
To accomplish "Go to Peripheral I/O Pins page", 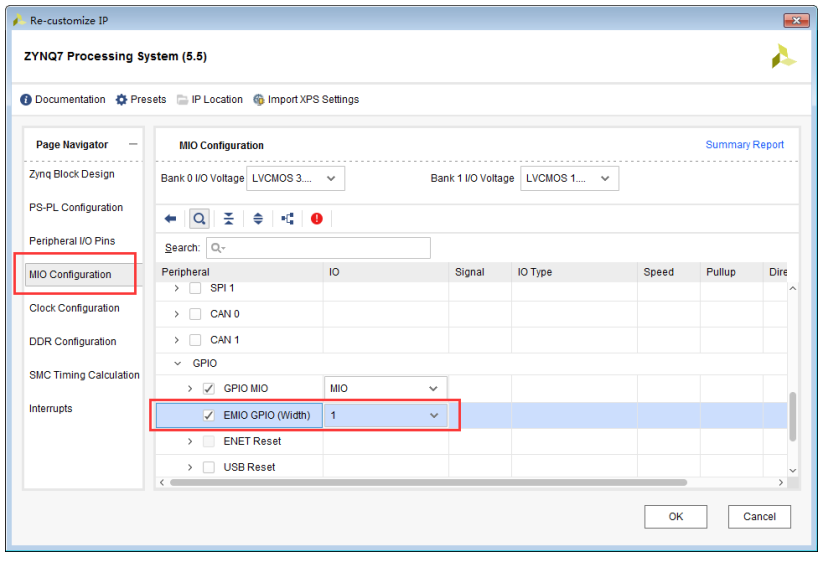I will pyautogui.click(x=72, y=241).
